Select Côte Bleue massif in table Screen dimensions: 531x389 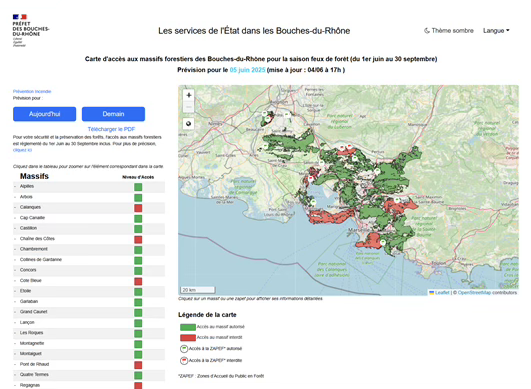tap(89, 281)
